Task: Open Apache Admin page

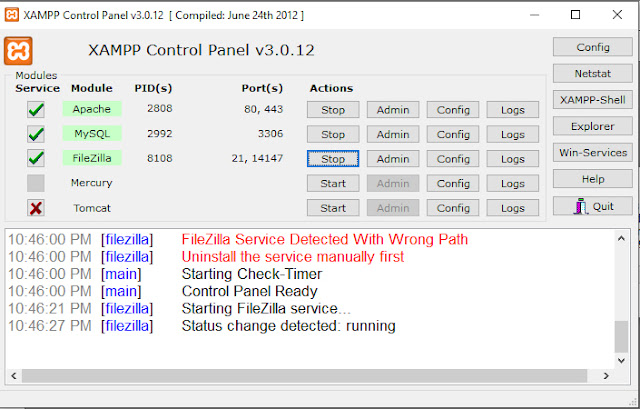Action: click(393, 110)
